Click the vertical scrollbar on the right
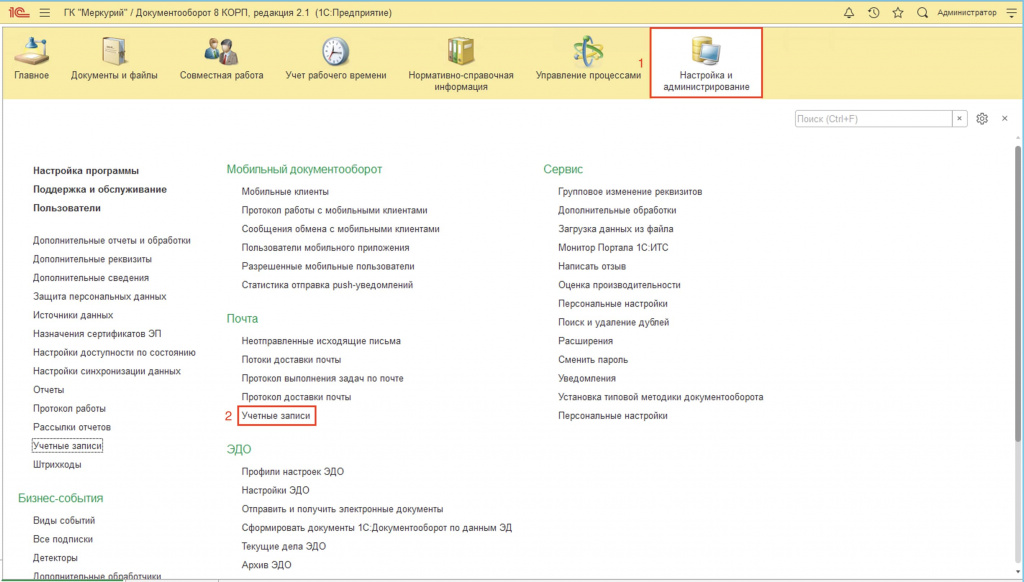 coord(1017,294)
